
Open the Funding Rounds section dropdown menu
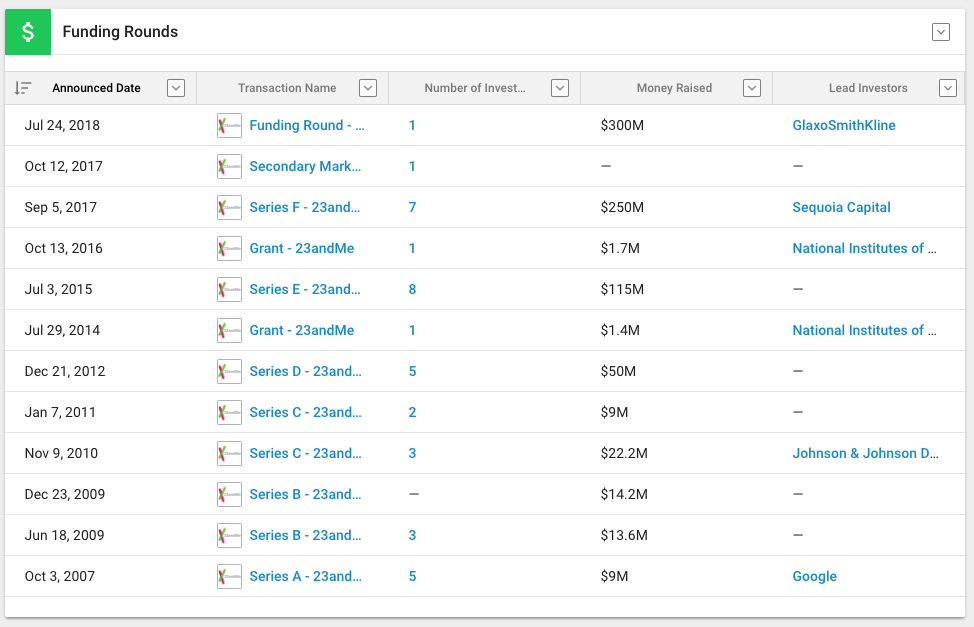[x=940, y=32]
